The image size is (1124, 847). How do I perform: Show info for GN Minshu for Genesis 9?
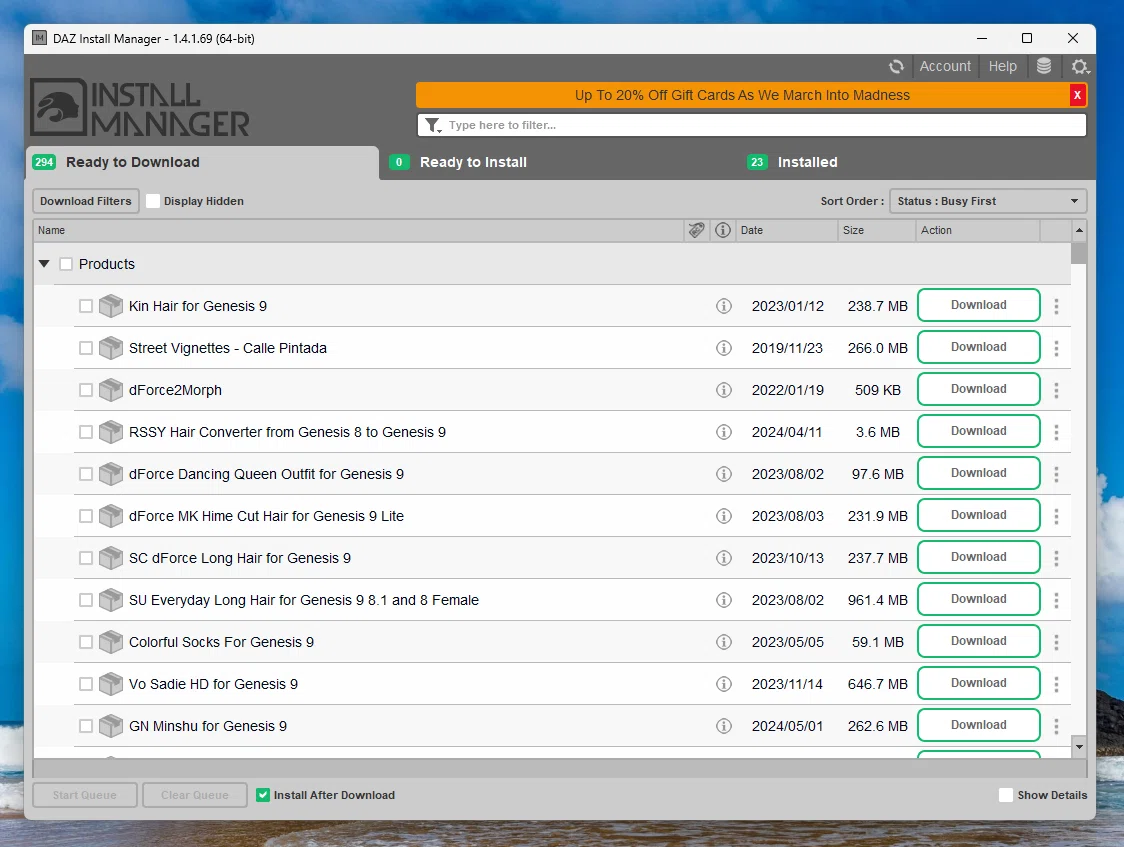pos(724,726)
